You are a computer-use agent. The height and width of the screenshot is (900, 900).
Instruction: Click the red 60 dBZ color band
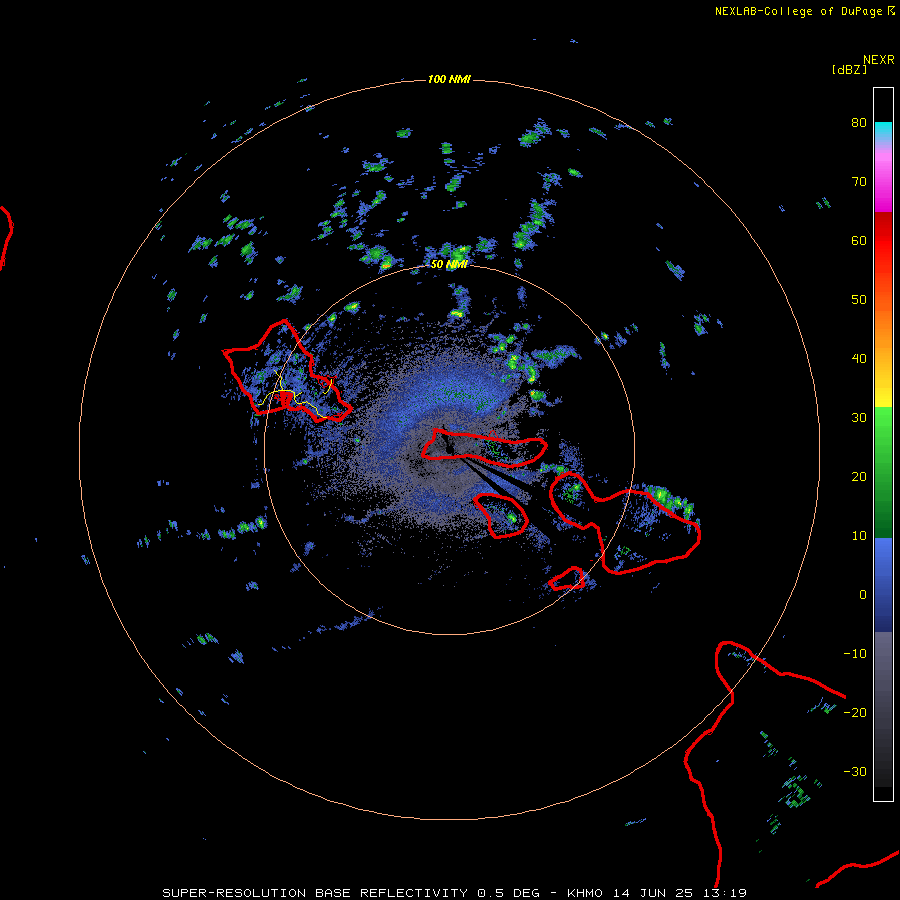coord(883,241)
